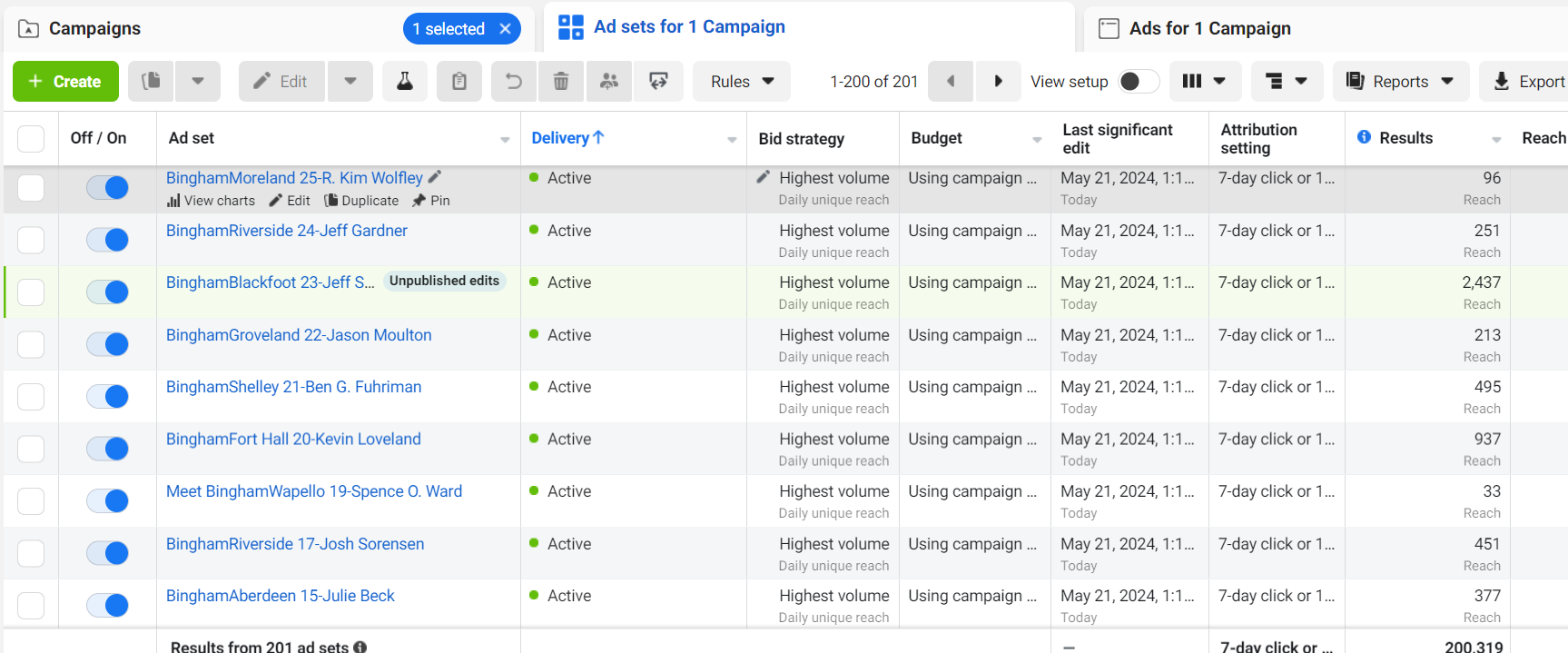Turn off the BinghamRiverside 24-Jeff Gardner ad set
Image resolution: width=1568 pixels, height=653 pixels.
tap(107, 240)
